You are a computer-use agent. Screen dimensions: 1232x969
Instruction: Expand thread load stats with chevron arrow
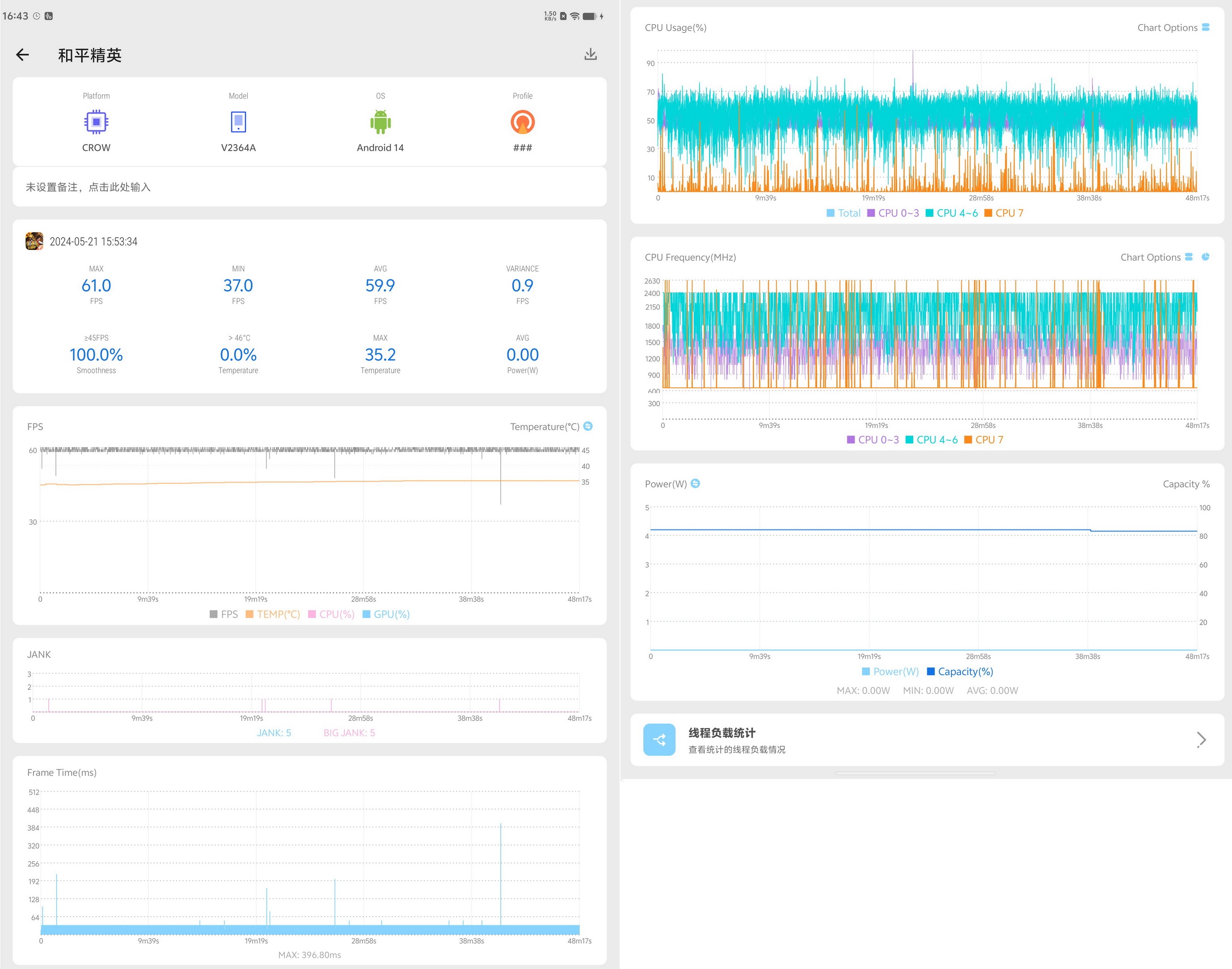pos(1201,740)
